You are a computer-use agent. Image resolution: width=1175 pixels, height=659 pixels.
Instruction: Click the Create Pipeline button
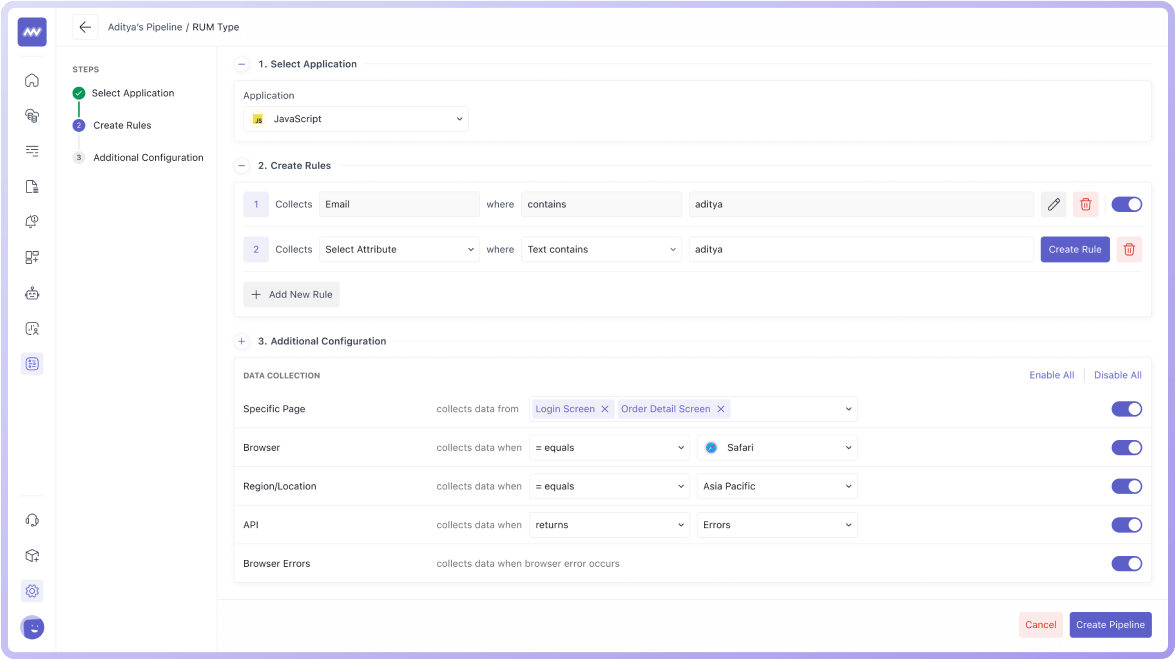pos(1110,625)
